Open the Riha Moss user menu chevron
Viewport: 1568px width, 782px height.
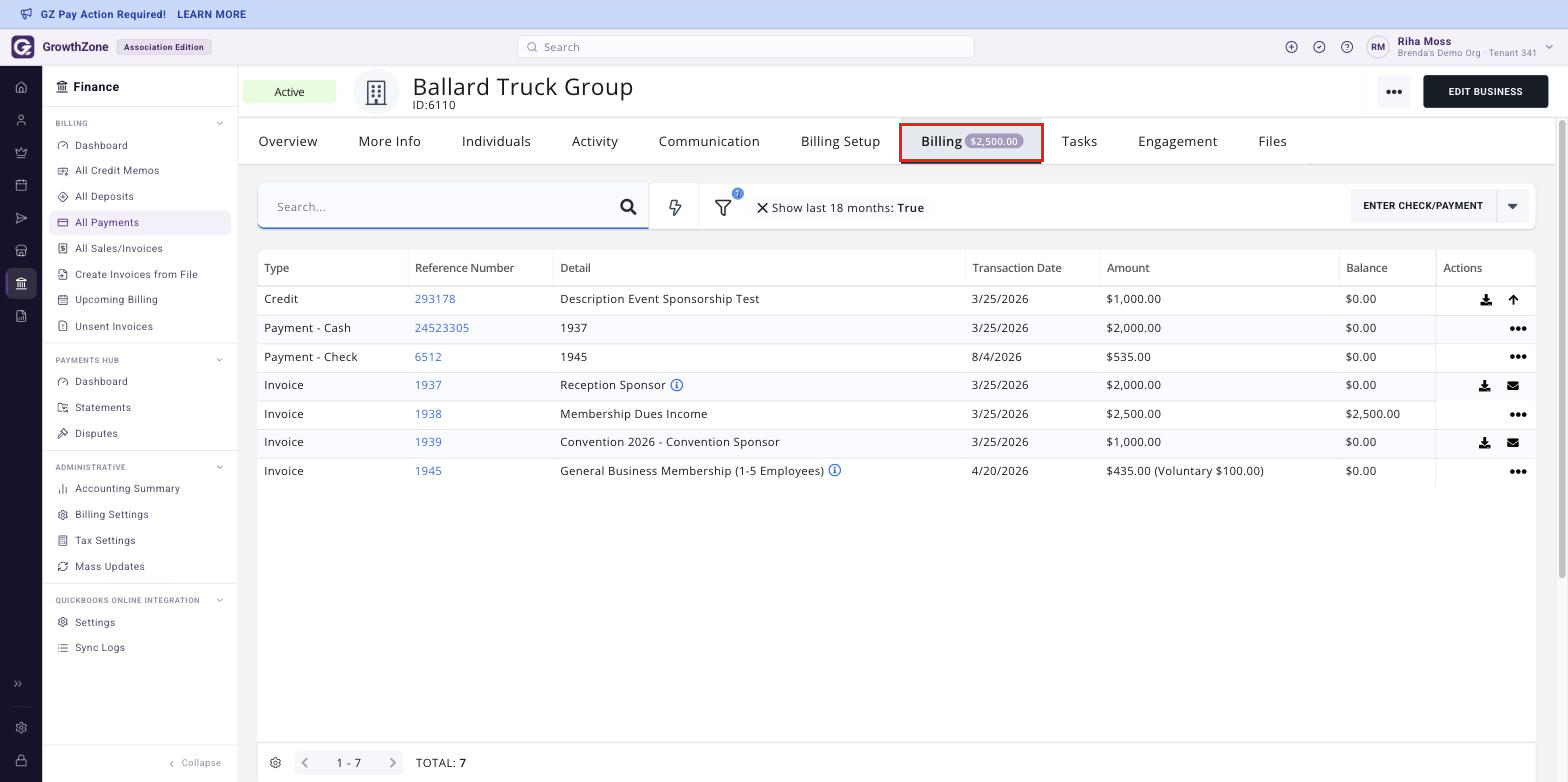click(x=1549, y=47)
